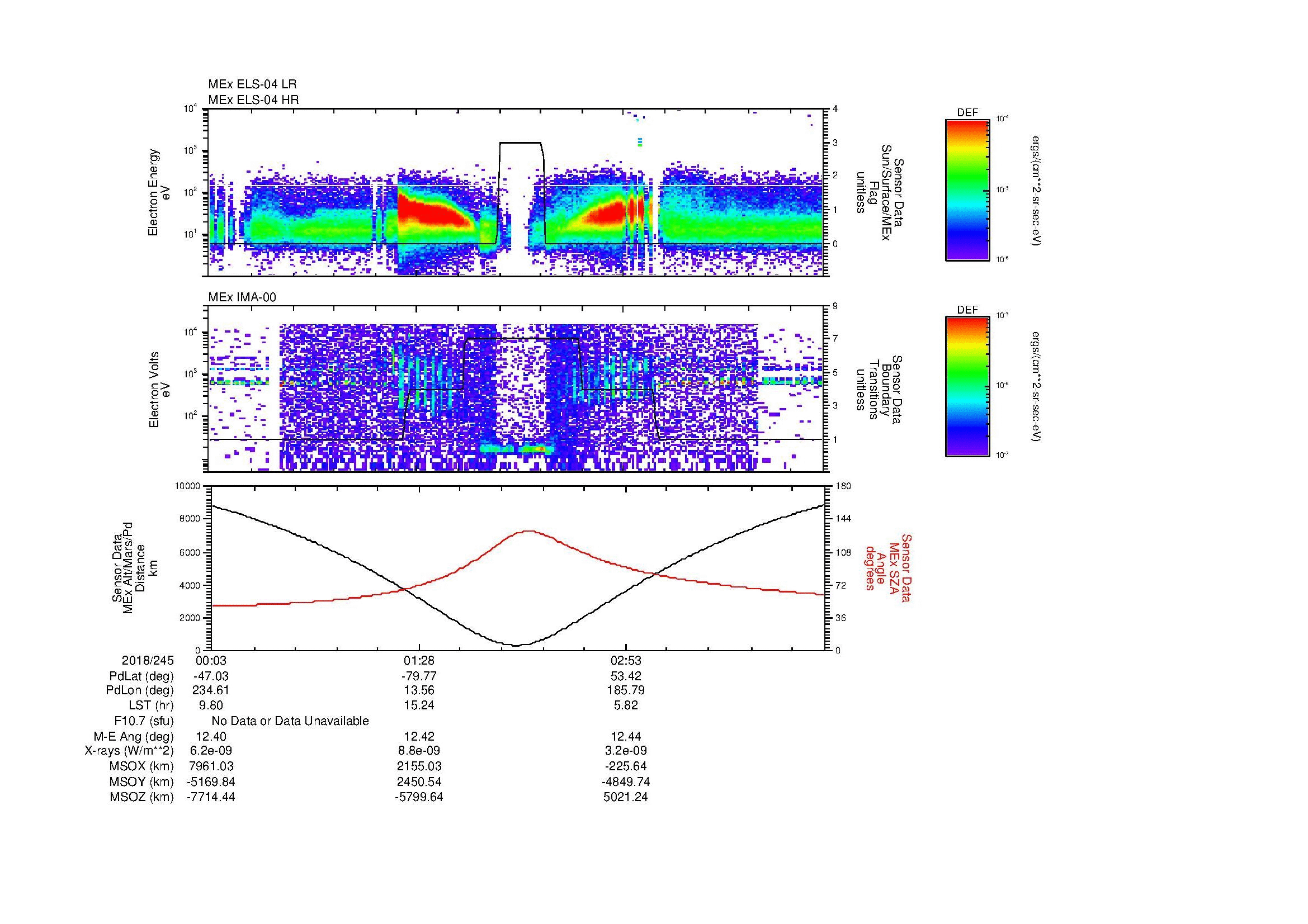The width and height of the screenshot is (1308, 924).
Task: Click the X-rays value '3.2e-09'
Action: point(626,751)
